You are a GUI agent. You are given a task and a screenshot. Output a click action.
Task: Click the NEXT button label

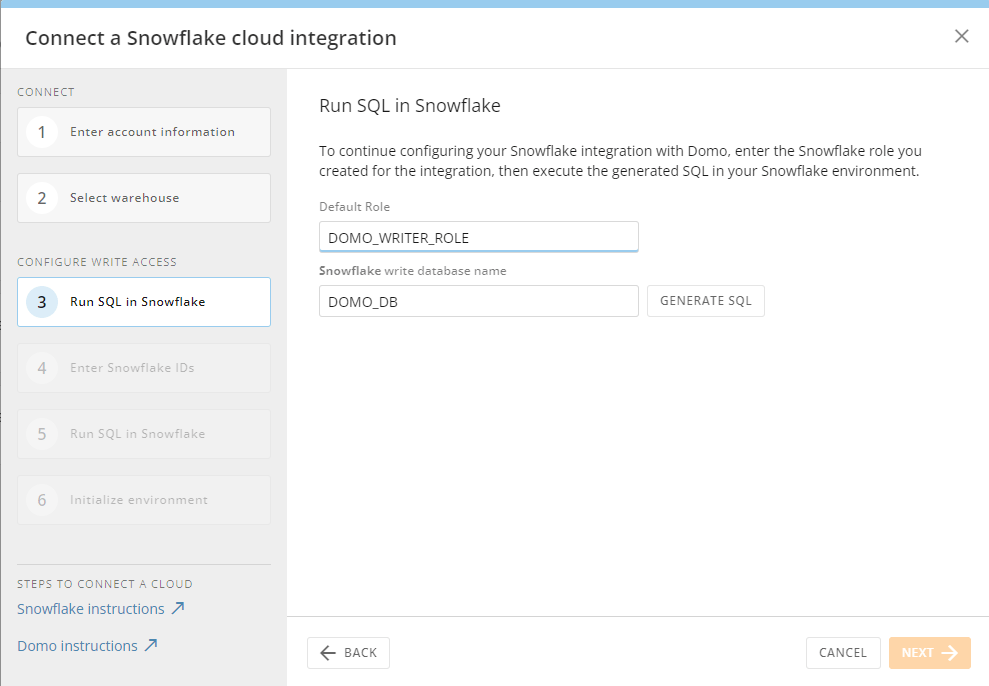(917, 653)
